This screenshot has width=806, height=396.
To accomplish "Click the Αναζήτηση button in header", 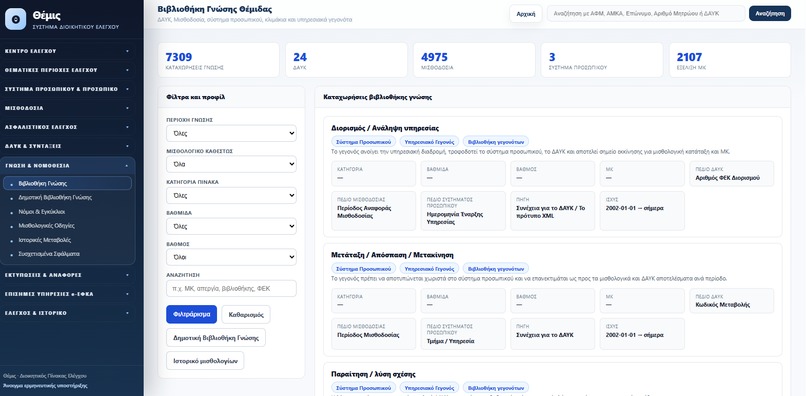I will click(770, 13).
